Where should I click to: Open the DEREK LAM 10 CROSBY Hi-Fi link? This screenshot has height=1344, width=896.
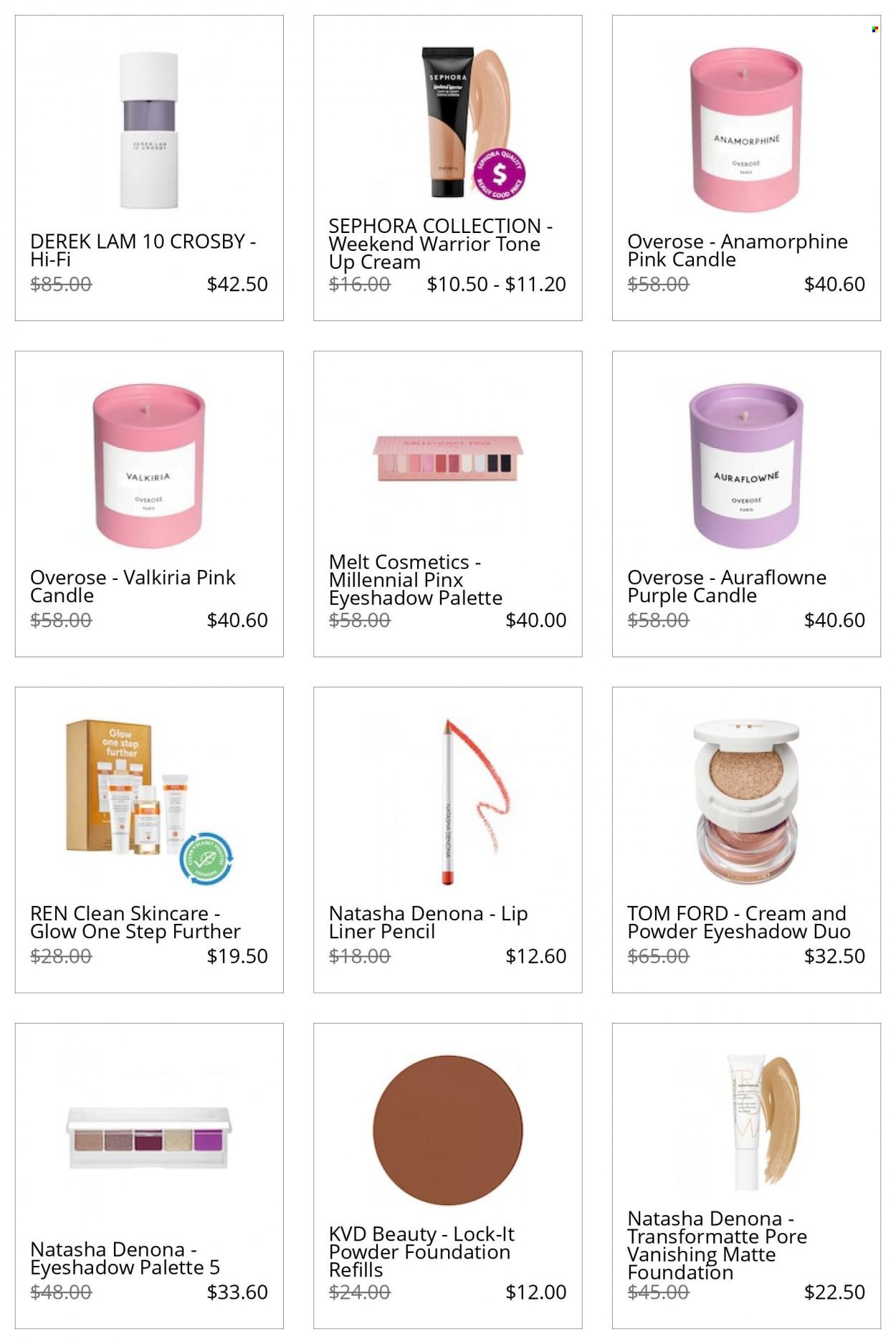(143, 250)
